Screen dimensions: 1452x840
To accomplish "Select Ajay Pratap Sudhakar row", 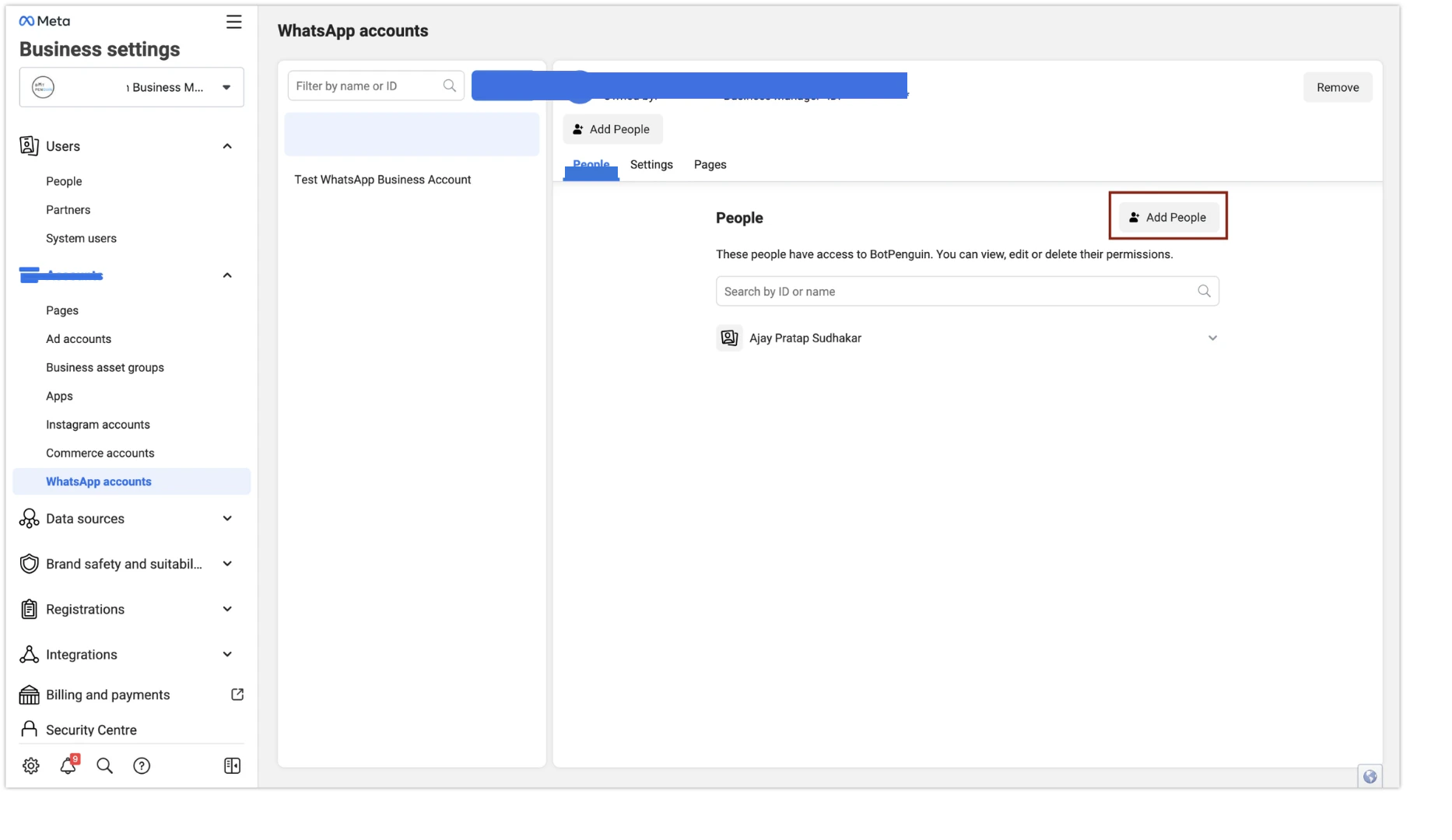I will (967, 338).
